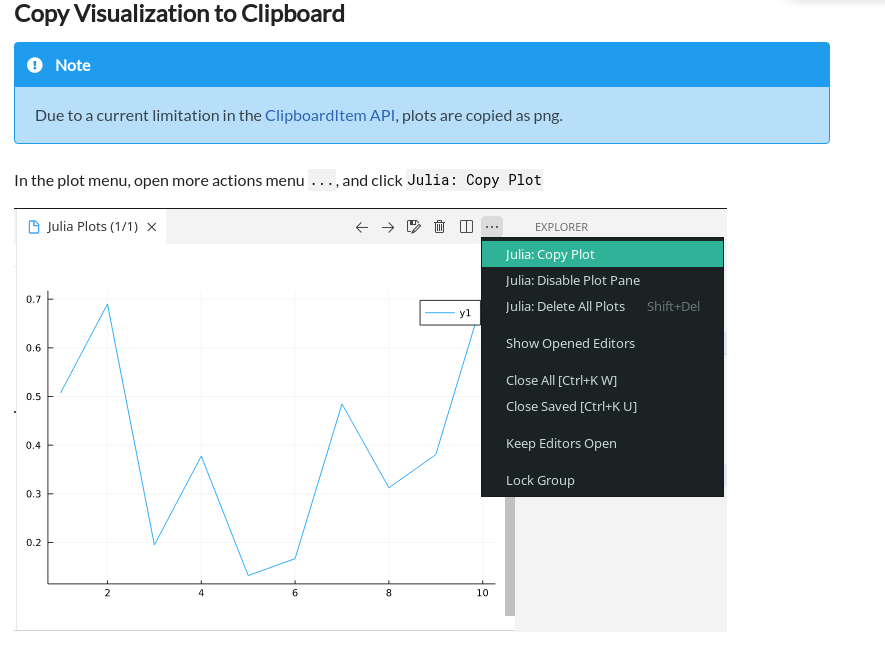Select Close All from the menu
Screen dimensions: 885x665
562,380
